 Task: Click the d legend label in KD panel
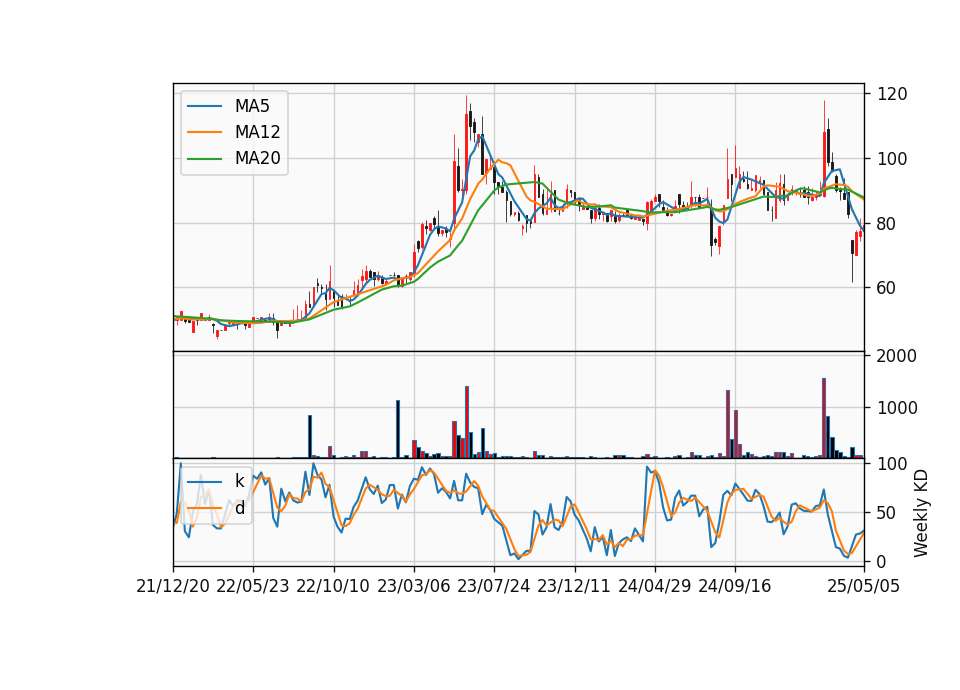[239, 508]
